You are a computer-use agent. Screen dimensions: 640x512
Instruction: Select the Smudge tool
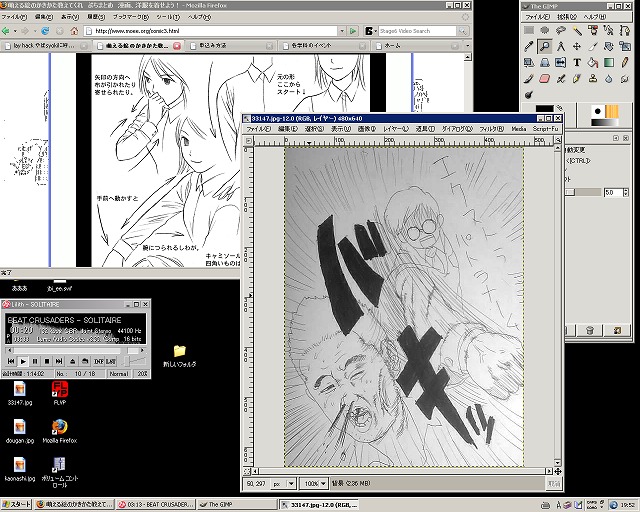point(624,78)
